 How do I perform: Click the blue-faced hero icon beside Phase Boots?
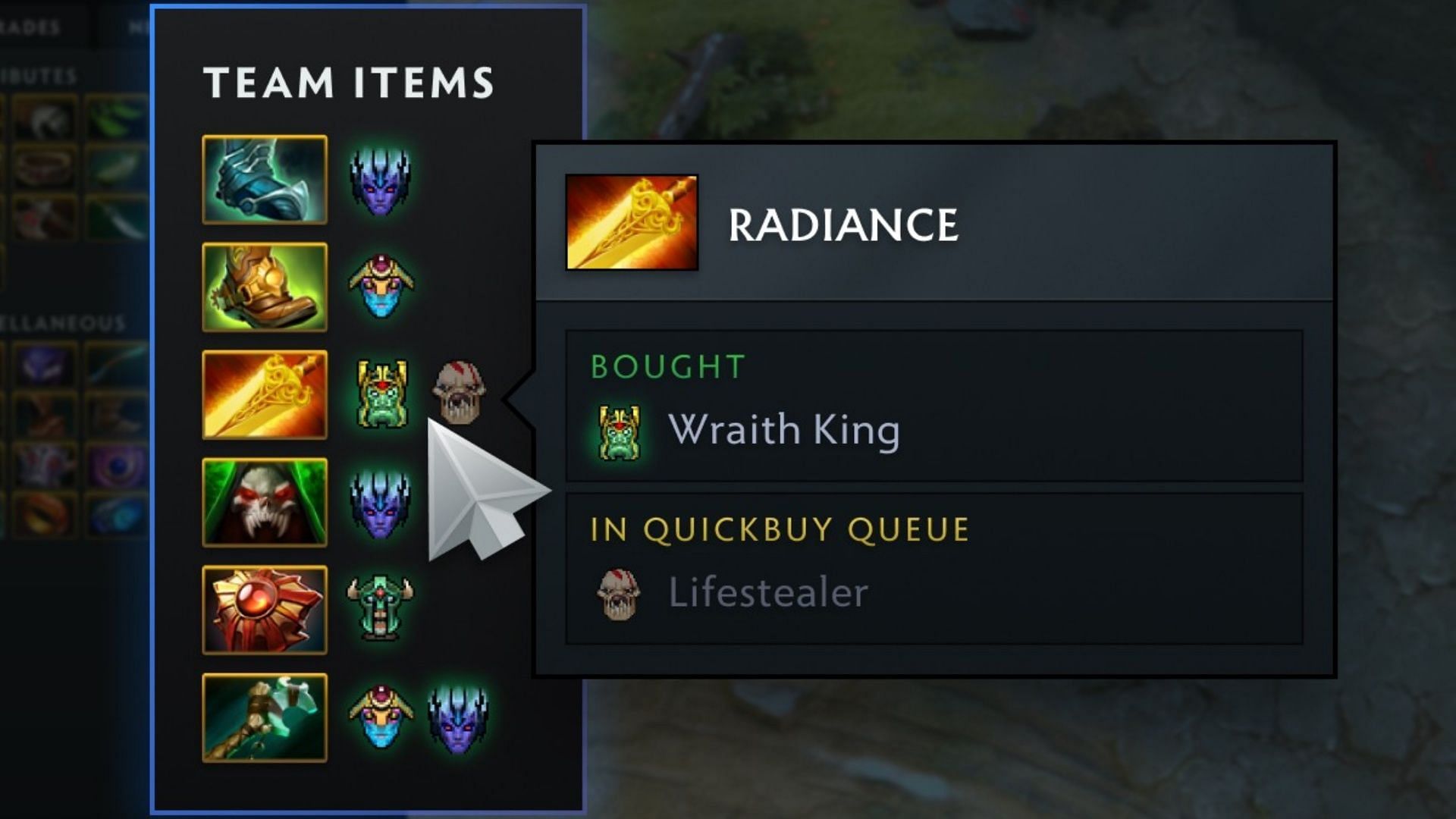(381, 287)
